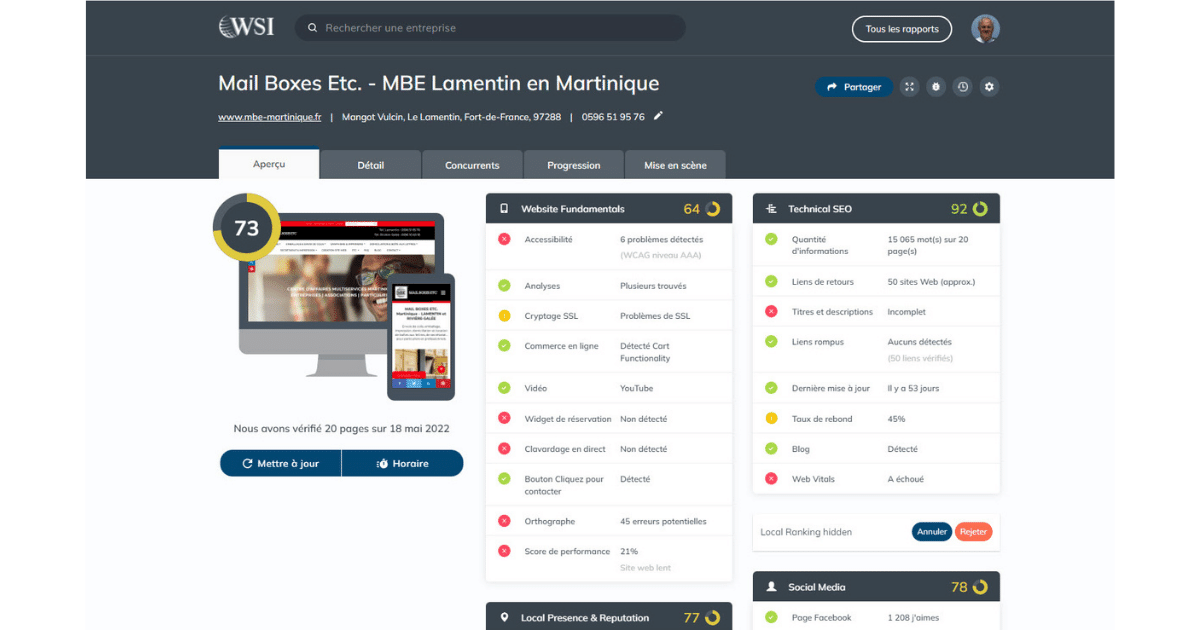Click overall score 73 gauge

tap(246, 228)
